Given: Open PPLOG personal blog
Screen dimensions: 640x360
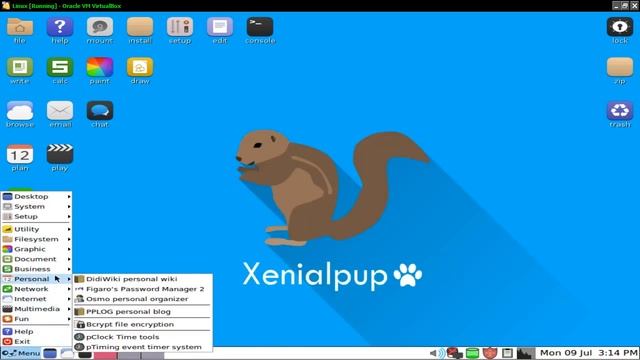Looking at the screenshot, I should [143, 311].
